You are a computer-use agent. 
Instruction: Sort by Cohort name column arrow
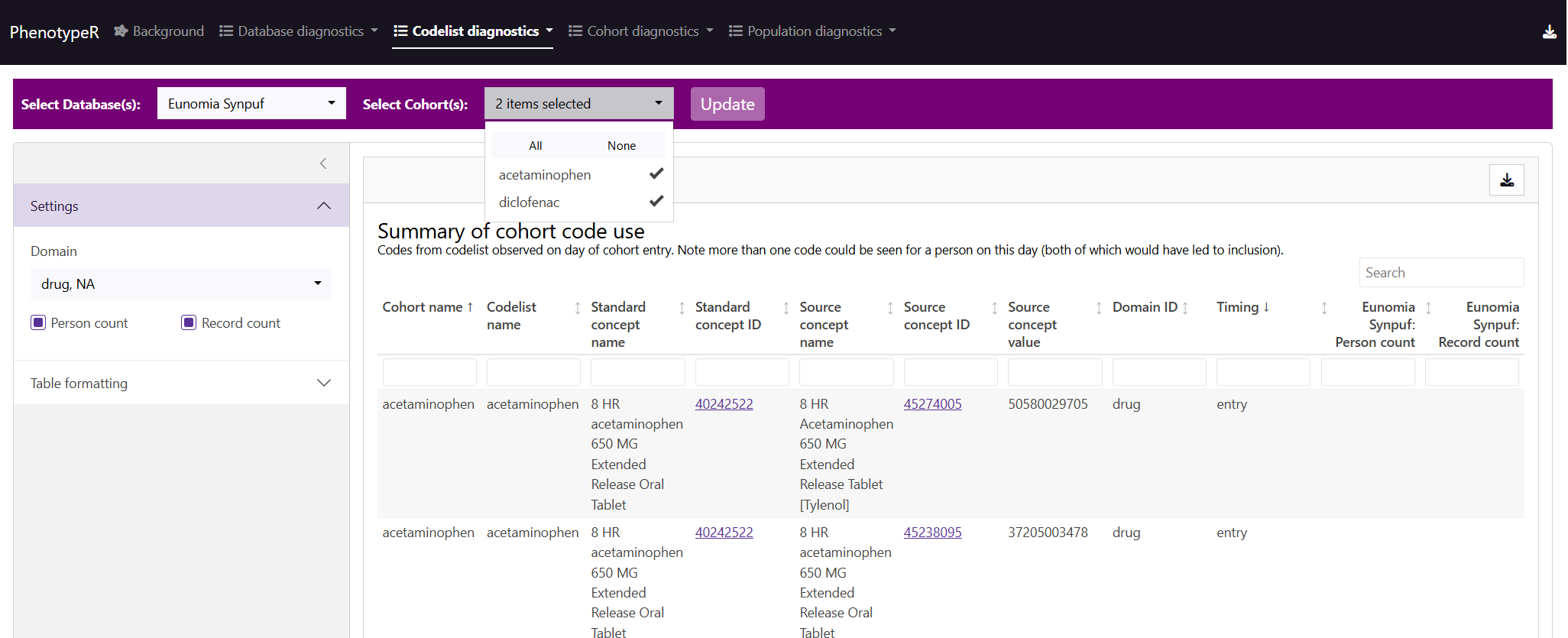coord(470,307)
